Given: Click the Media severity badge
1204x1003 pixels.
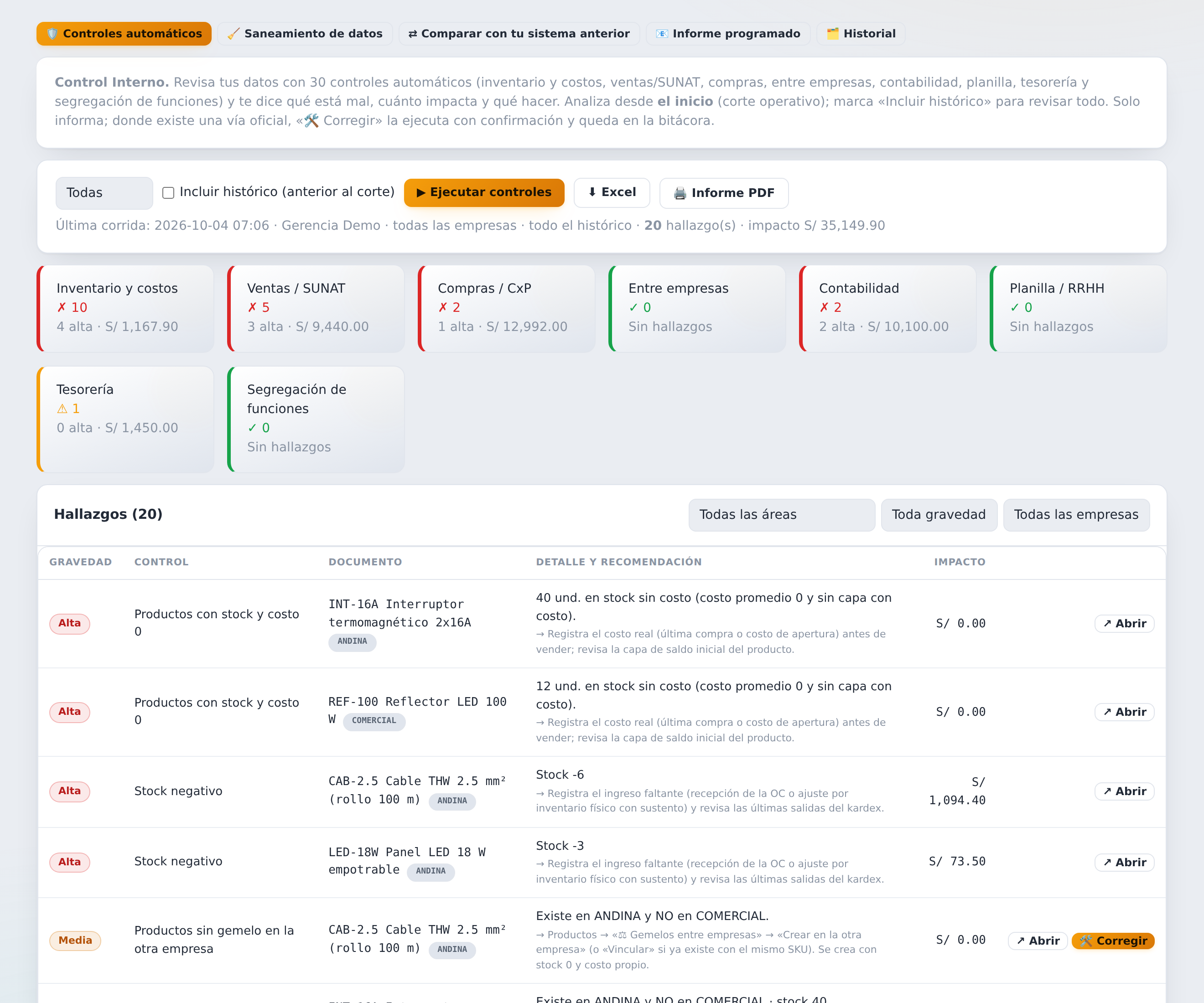Looking at the screenshot, I should [75, 941].
